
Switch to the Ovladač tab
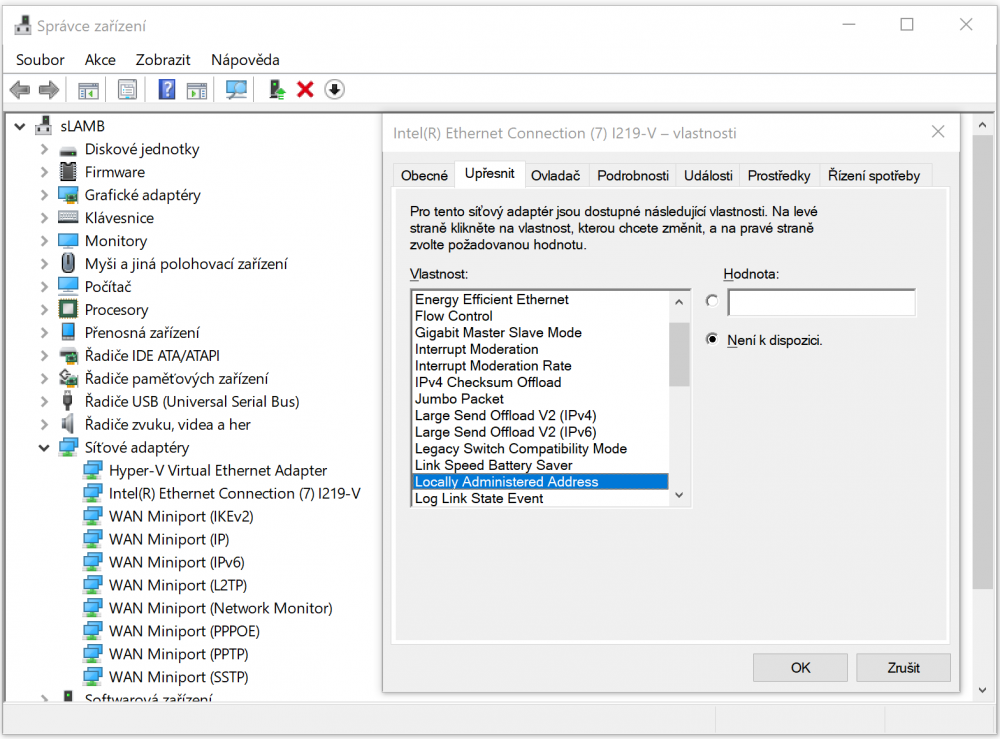point(555,175)
